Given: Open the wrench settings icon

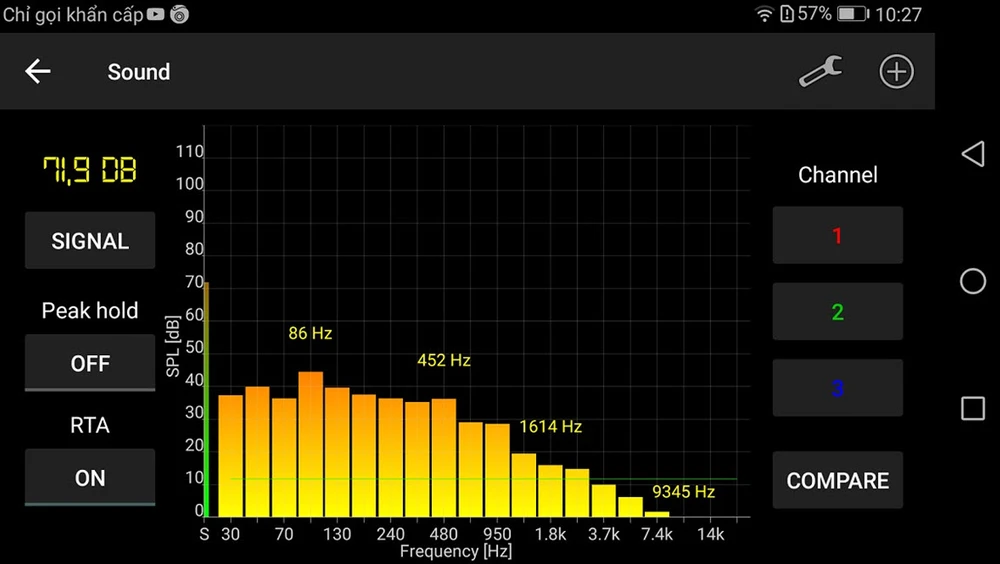Looking at the screenshot, I should point(820,72).
